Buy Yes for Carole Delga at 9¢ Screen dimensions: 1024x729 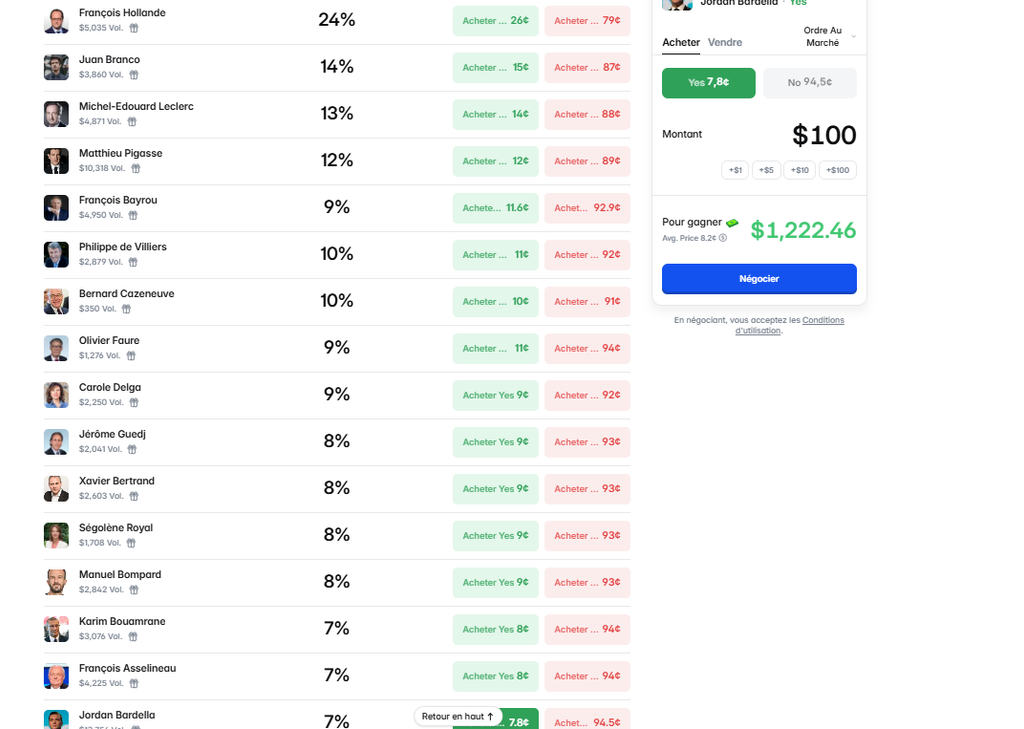tap(496, 395)
